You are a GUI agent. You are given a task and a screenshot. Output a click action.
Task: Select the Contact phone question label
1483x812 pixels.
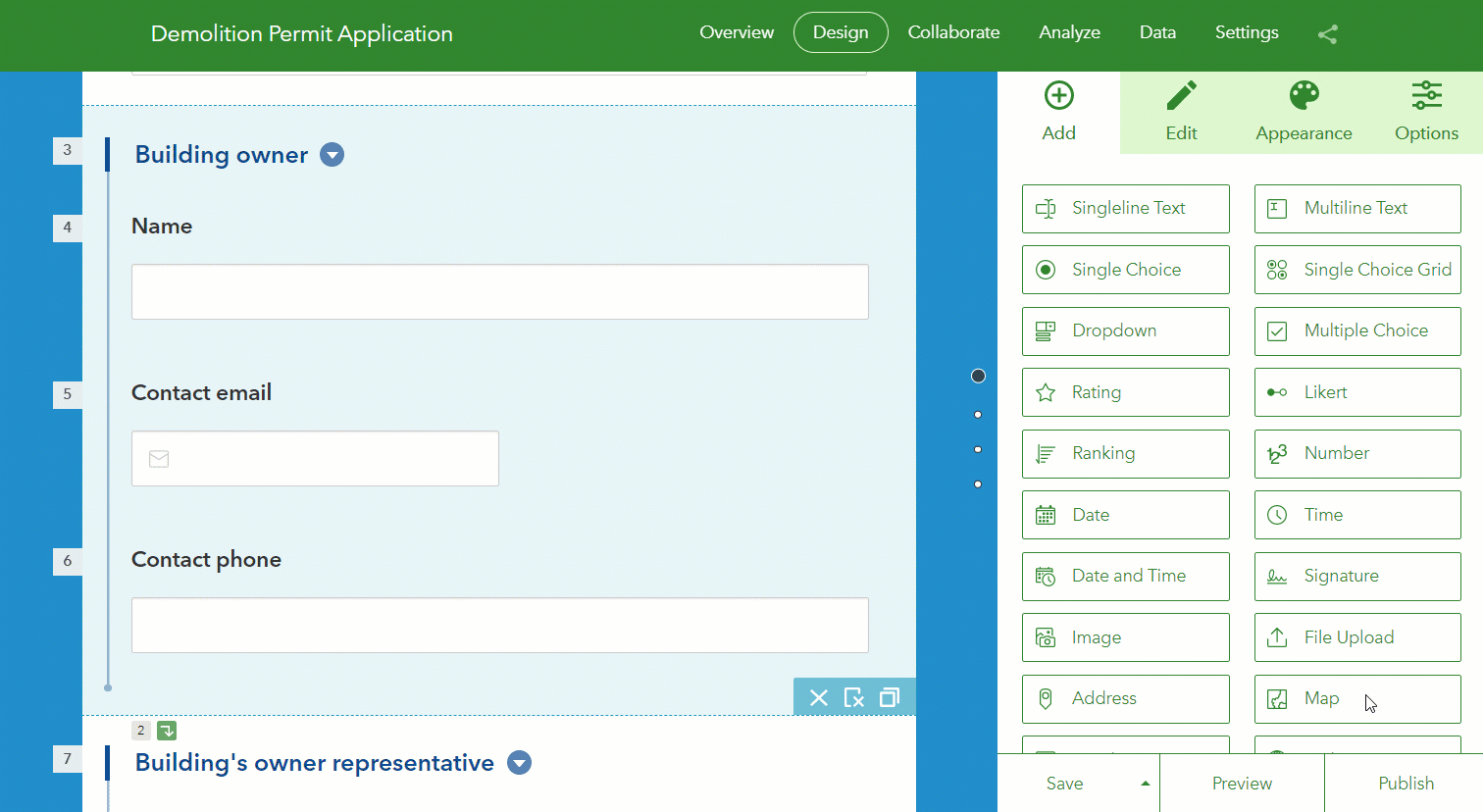click(x=206, y=560)
